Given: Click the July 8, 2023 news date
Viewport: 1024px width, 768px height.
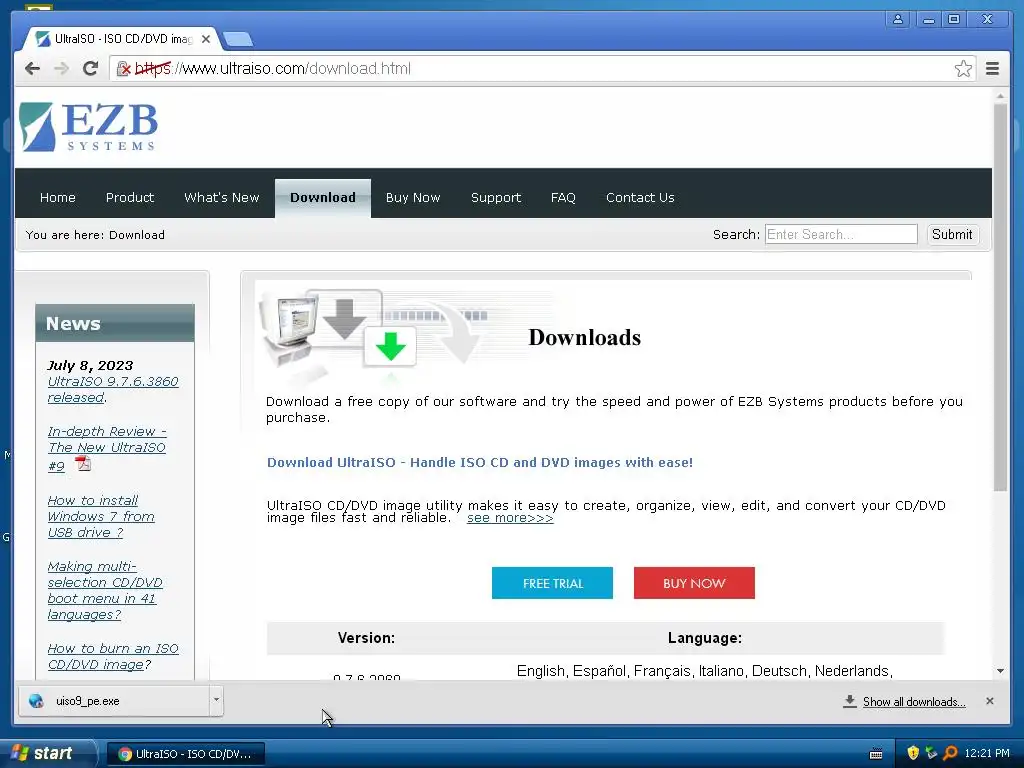Looking at the screenshot, I should pos(89,366).
